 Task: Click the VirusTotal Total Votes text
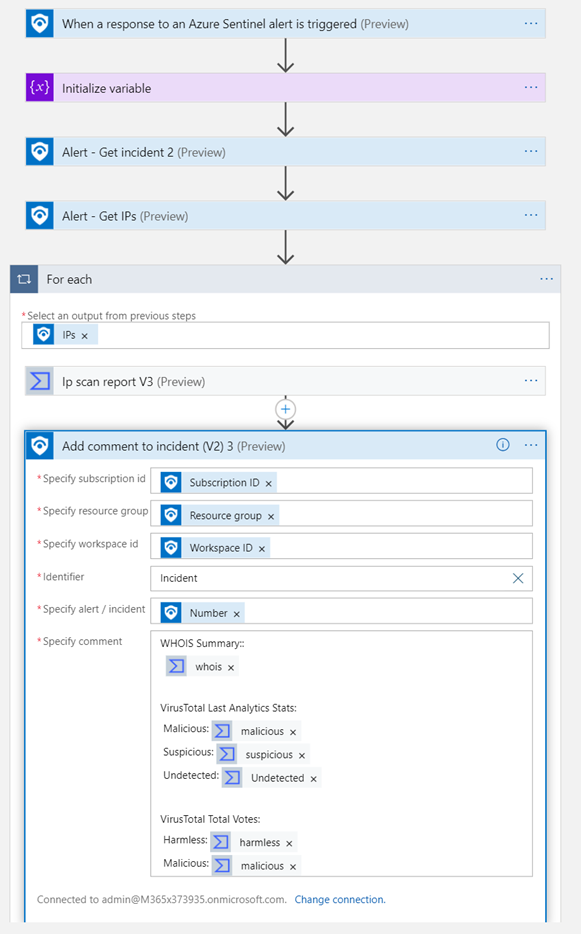pos(210,819)
